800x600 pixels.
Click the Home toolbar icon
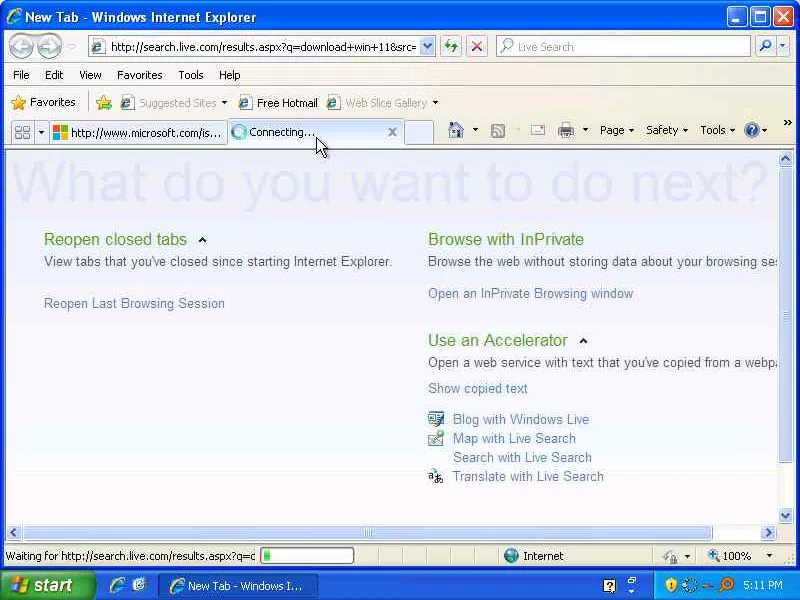(x=456, y=130)
